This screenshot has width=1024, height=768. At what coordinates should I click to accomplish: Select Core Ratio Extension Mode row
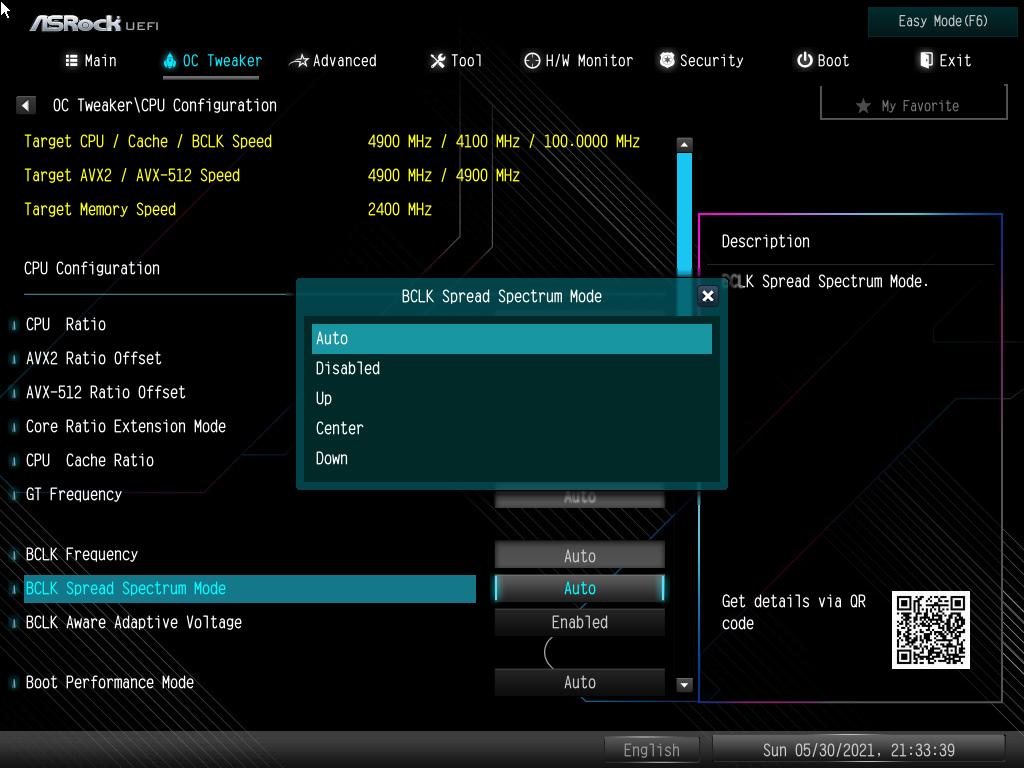pos(125,426)
